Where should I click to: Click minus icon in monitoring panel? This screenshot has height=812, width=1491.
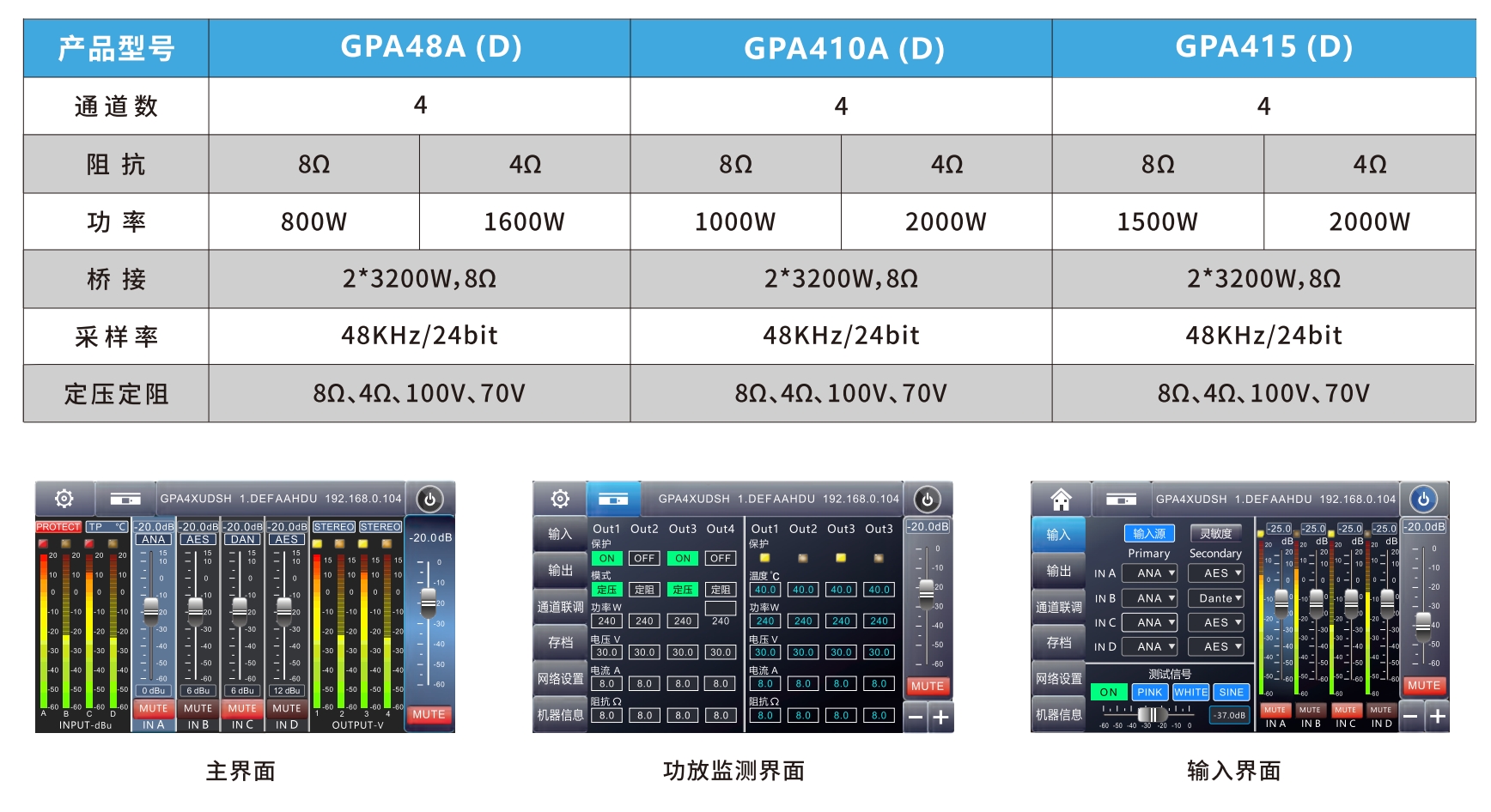coord(916,717)
